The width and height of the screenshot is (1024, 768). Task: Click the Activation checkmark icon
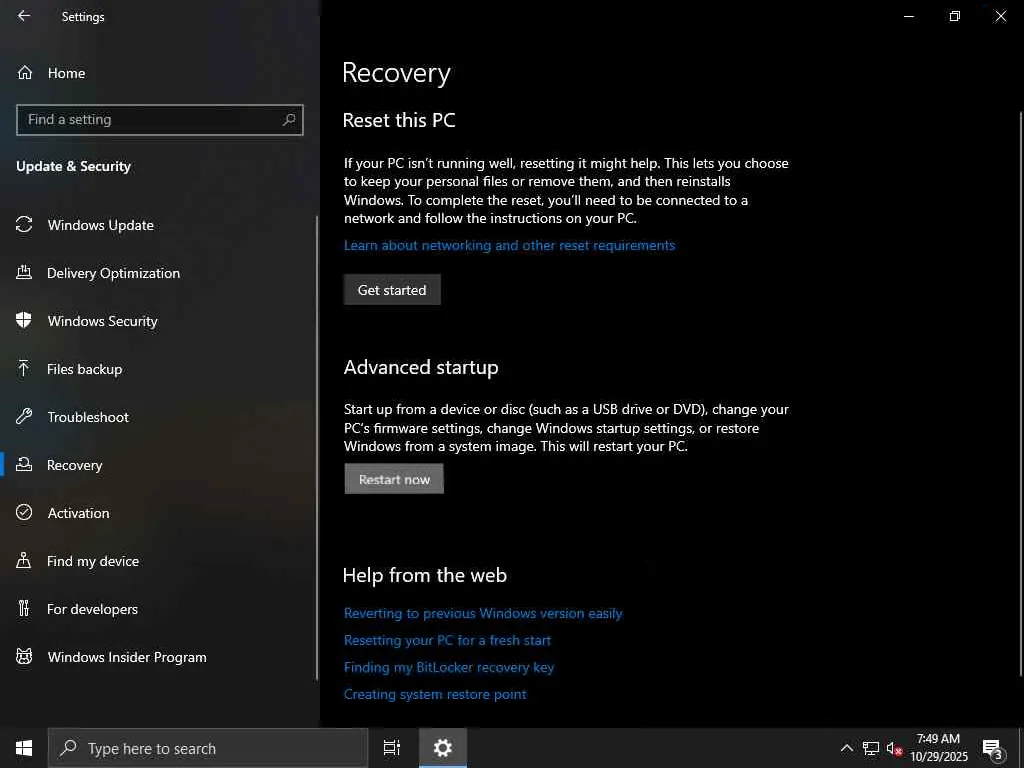point(24,512)
